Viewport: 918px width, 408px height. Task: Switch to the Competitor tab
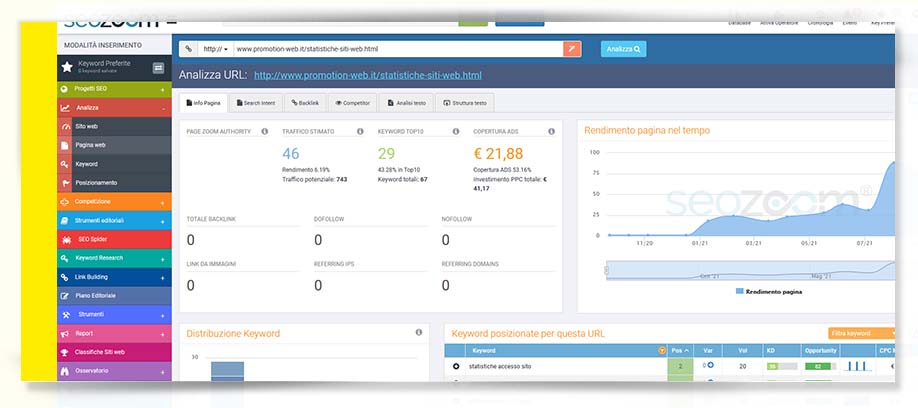pos(352,102)
